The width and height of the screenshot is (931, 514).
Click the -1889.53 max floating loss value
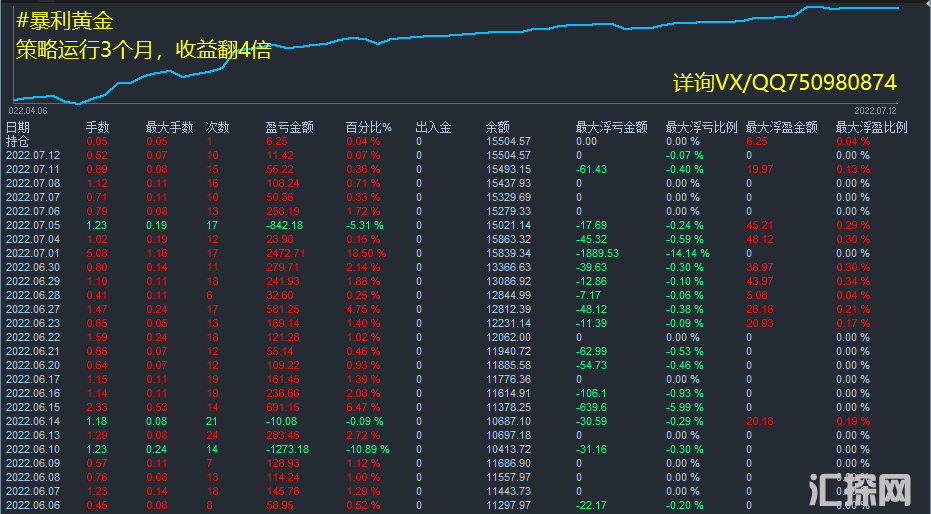(597, 253)
